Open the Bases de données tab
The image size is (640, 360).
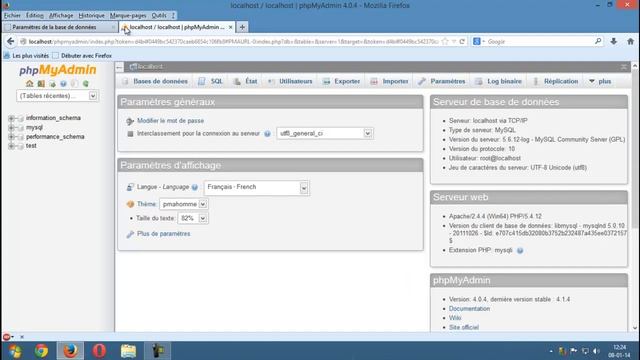click(x=155, y=81)
